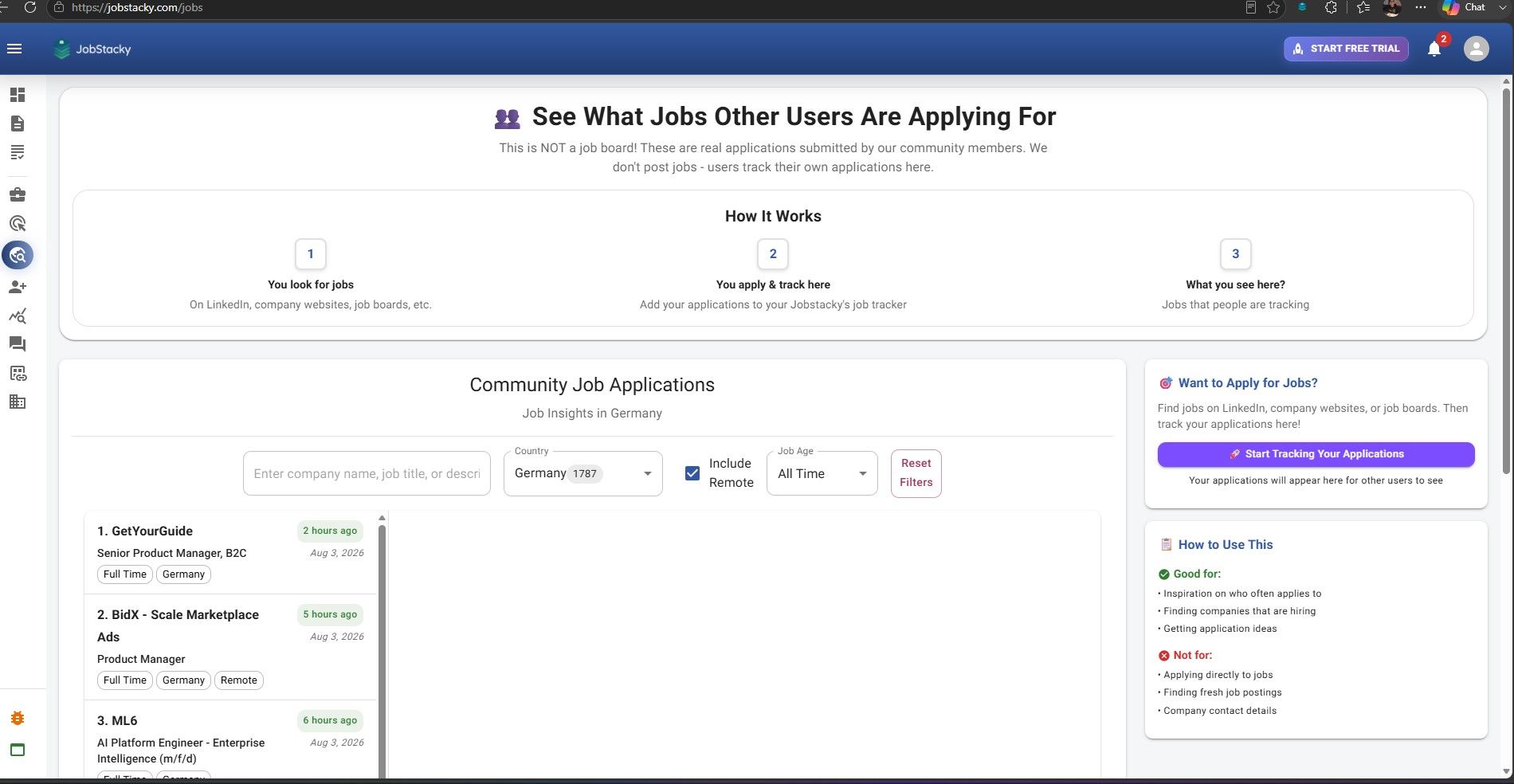Uncheck the Include Remote checkbox
Screen dimensions: 1514x784
click(692, 473)
